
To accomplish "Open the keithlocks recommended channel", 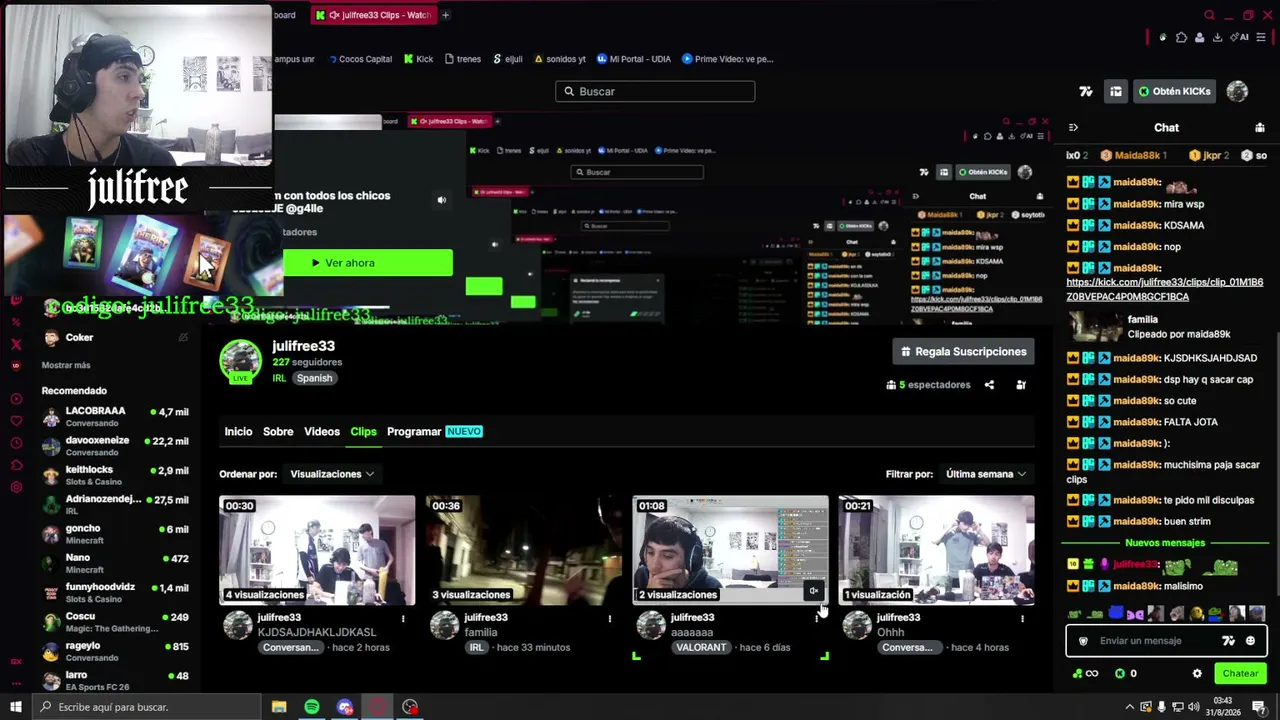I will tap(115, 475).
